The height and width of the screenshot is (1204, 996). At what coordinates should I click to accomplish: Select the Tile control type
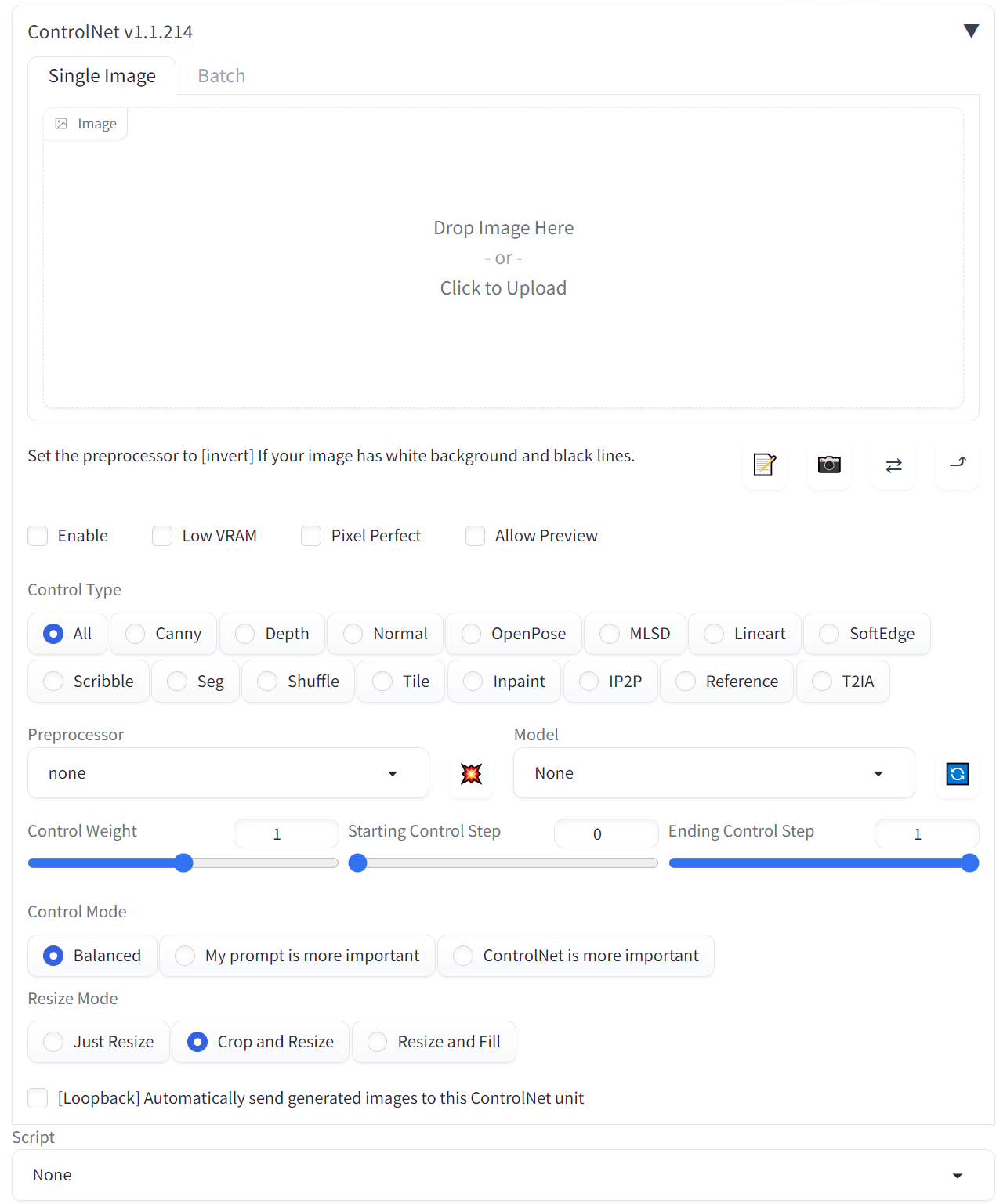pos(401,682)
